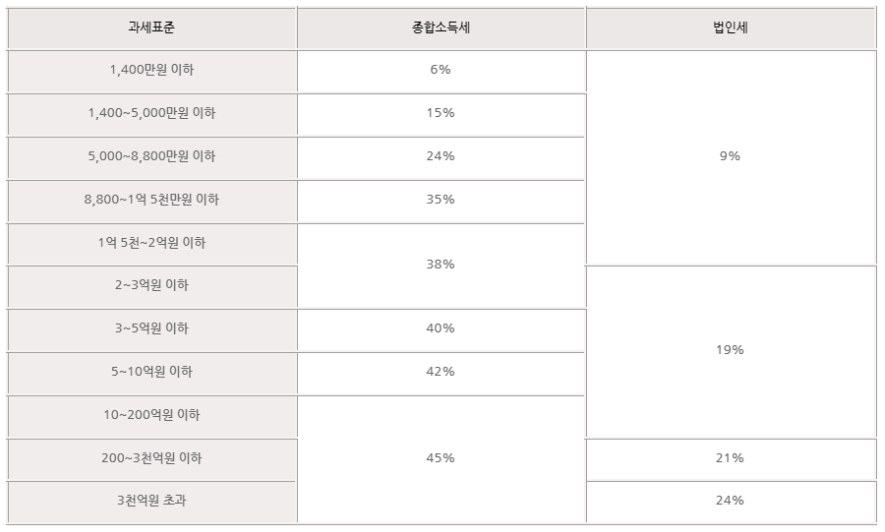
Task: Select the 21% corporate tax rate cell
Action: (x=729, y=458)
